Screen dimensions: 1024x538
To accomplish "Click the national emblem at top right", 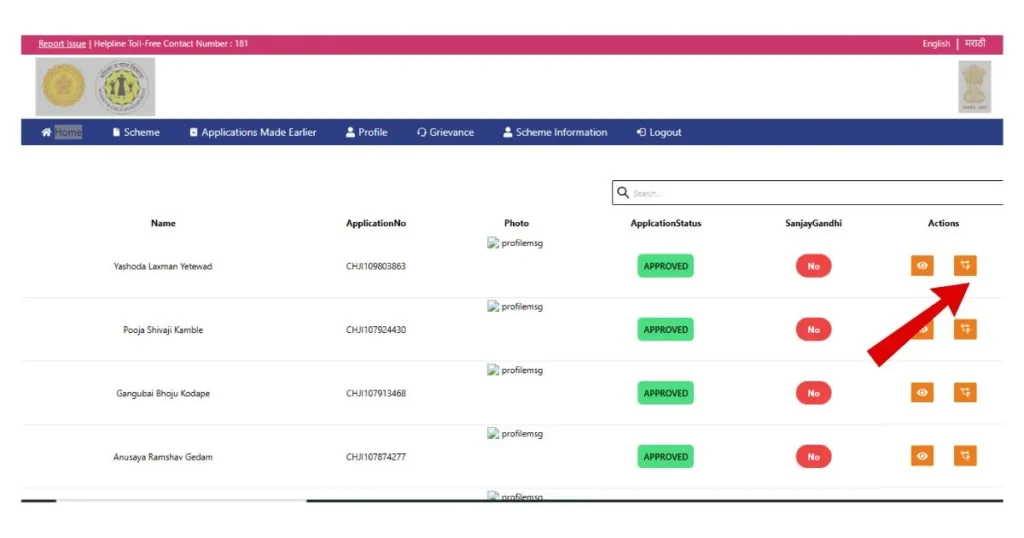I will (x=974, y=86).
